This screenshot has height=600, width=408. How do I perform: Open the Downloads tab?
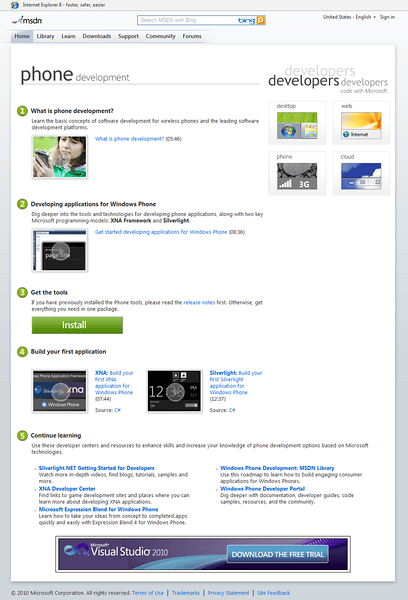tap(97, 36)
